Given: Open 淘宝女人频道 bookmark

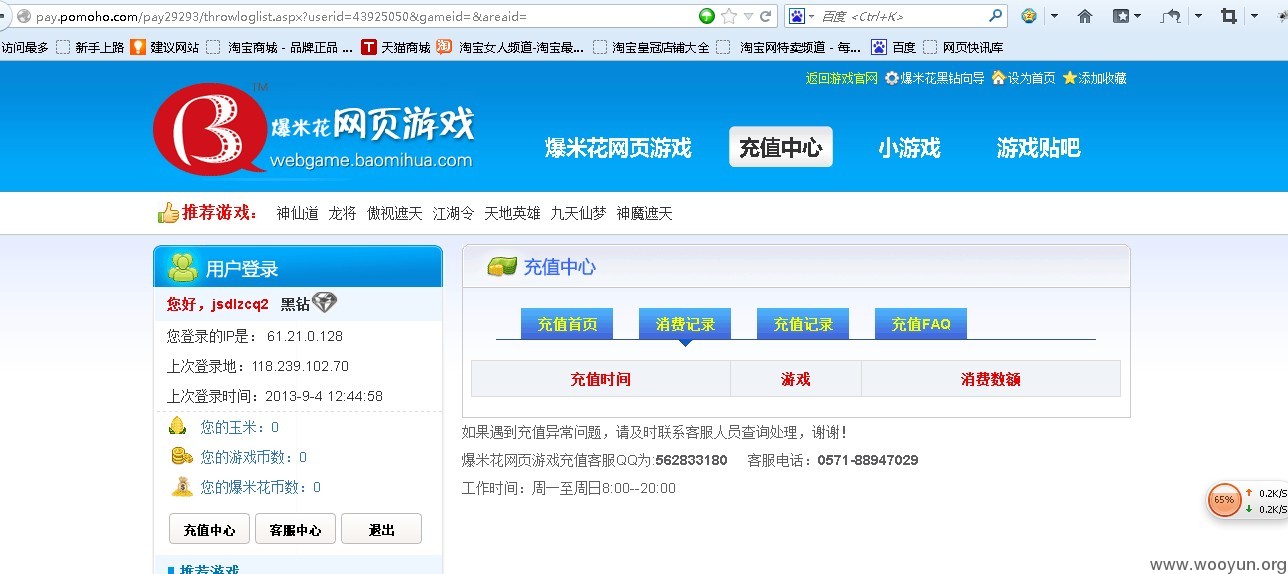Looking at the screenshot, I should (510, 47).
